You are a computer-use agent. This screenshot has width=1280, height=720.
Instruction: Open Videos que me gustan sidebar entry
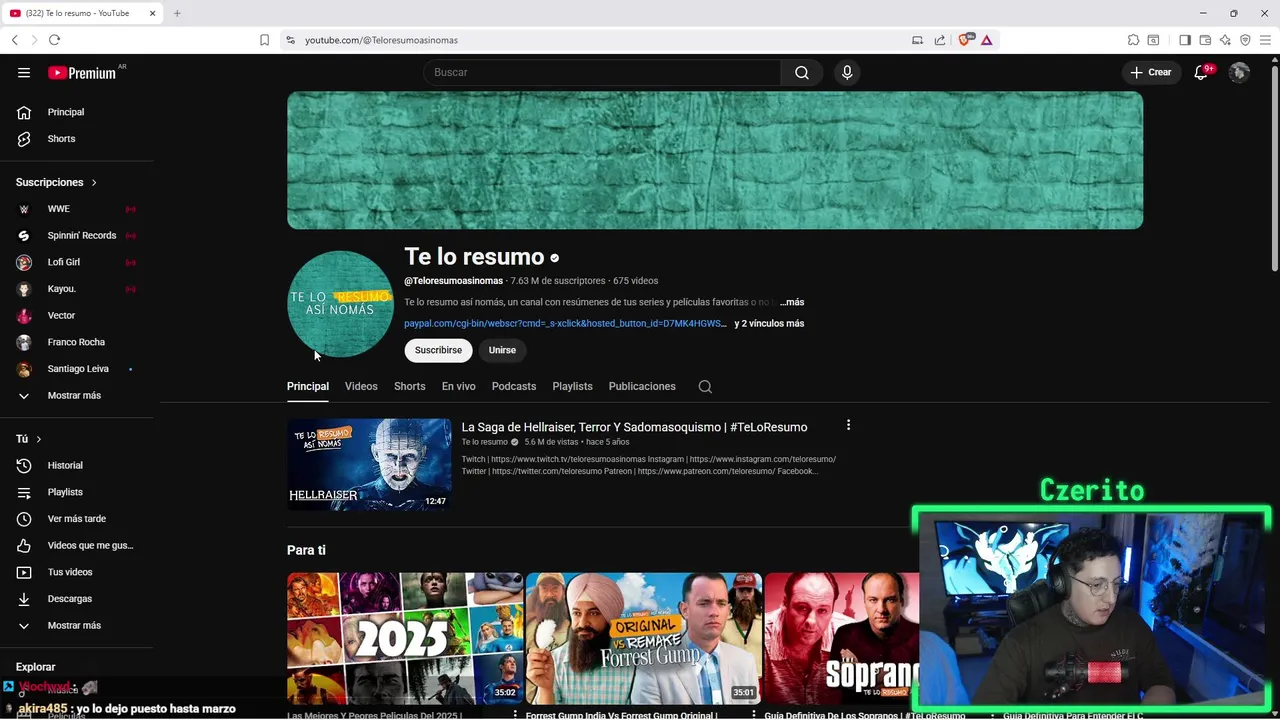[x=77, y=545]
